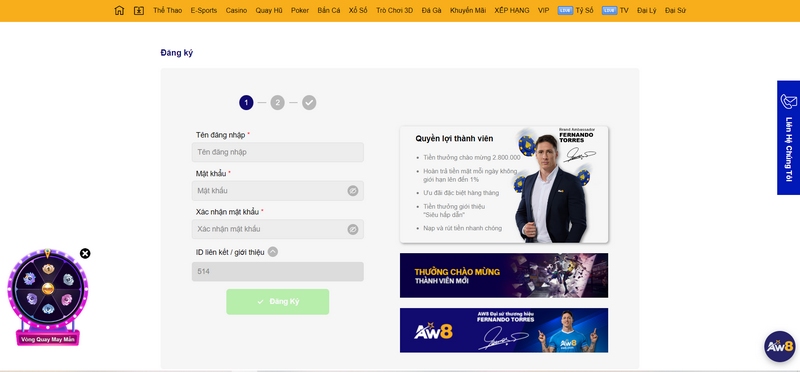Click the LIVE Tỷ Số badge
Screen dimensions: 800x372
point(565,10)
